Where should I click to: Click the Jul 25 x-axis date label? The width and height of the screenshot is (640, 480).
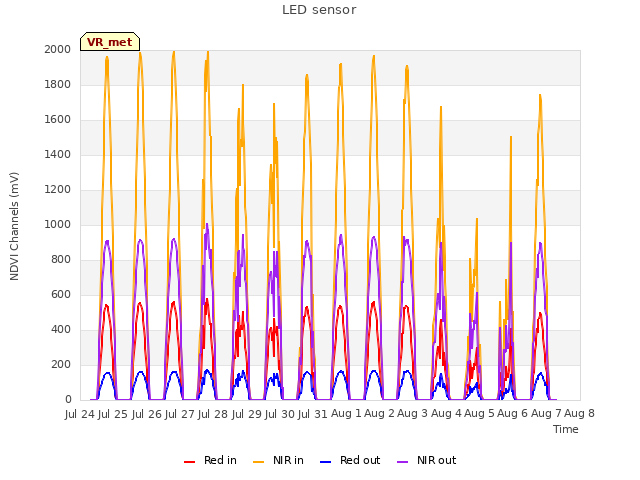(x=113, y=414)
